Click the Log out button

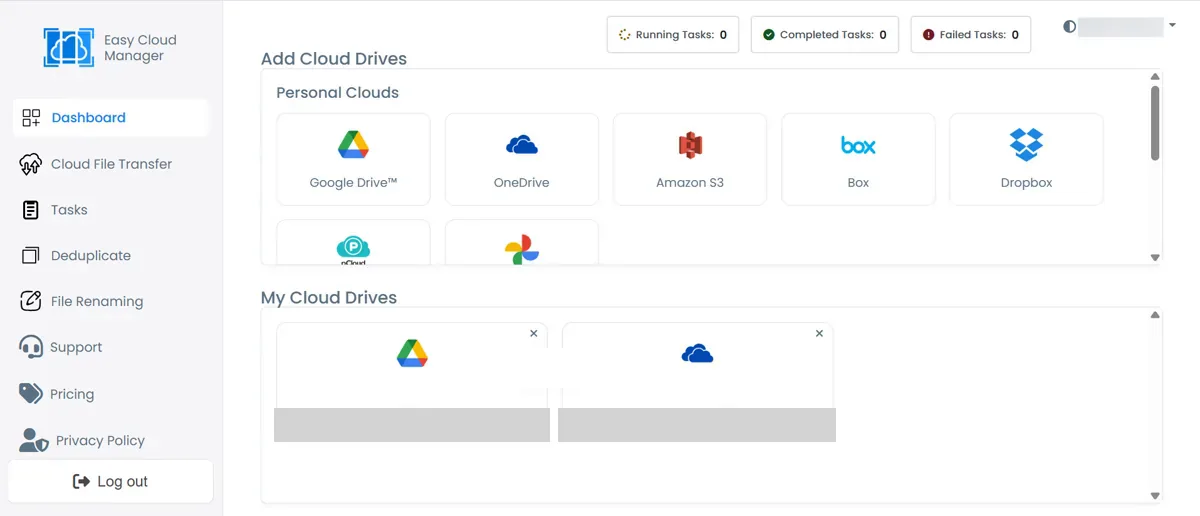(111, 482)
